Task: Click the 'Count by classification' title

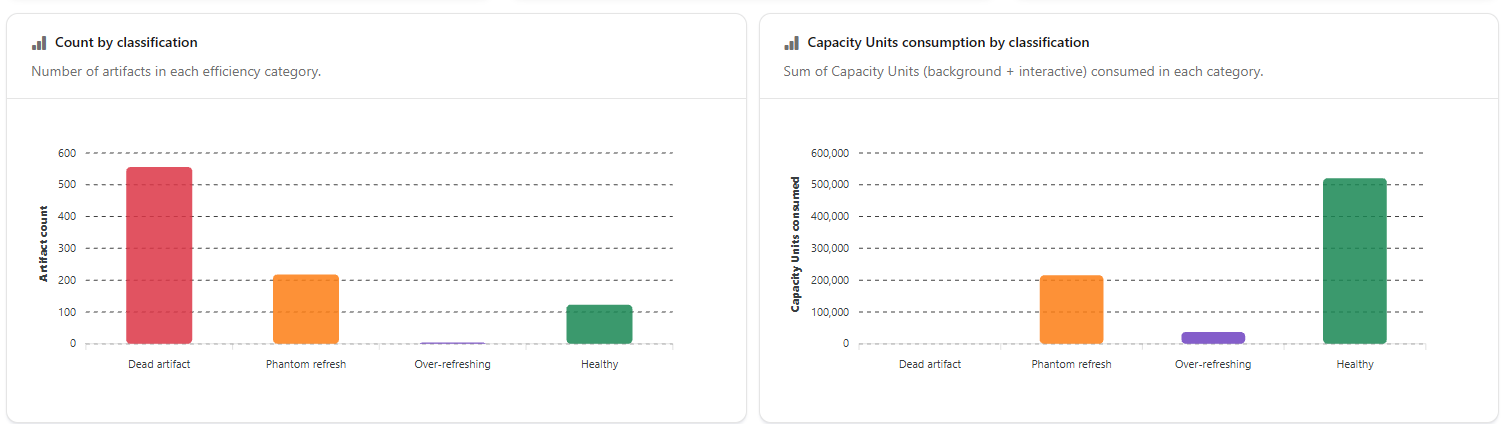Action: pyautogui.click(x=127, y=43)
